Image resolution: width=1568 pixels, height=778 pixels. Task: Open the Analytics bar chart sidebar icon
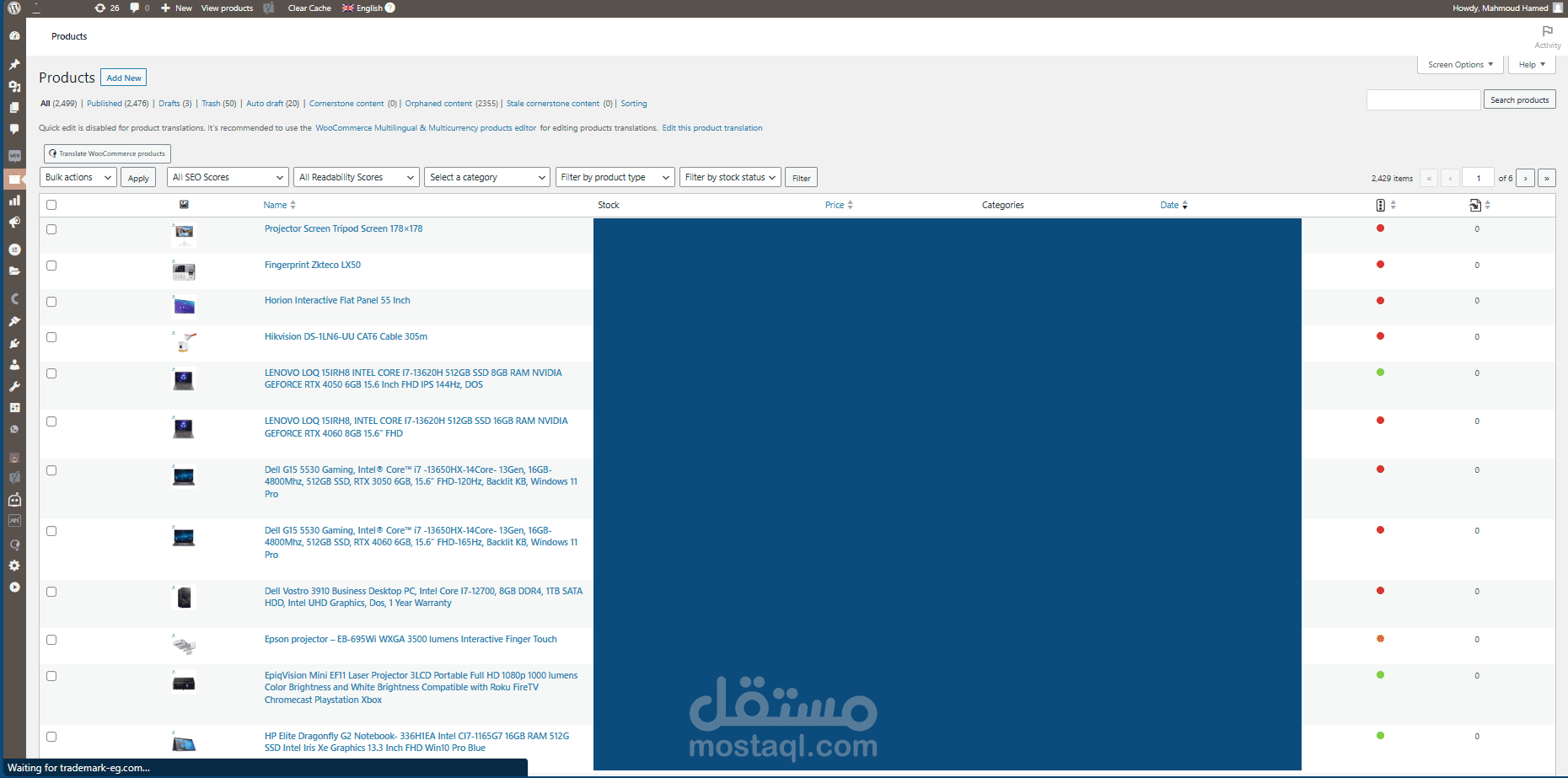(14, 201)
